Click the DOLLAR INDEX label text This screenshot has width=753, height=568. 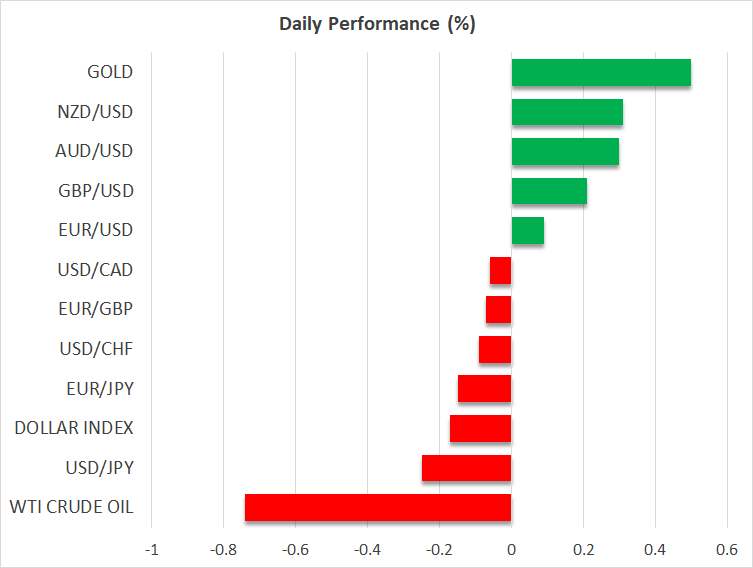[74, 428]
